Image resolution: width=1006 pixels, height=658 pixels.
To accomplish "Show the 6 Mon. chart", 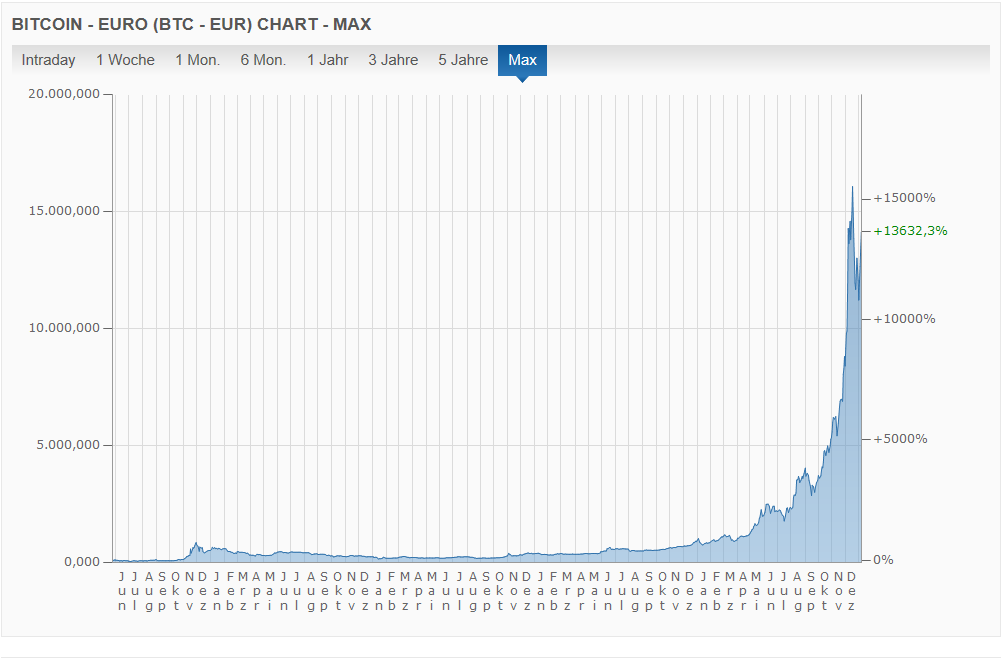I will point(263,60).
